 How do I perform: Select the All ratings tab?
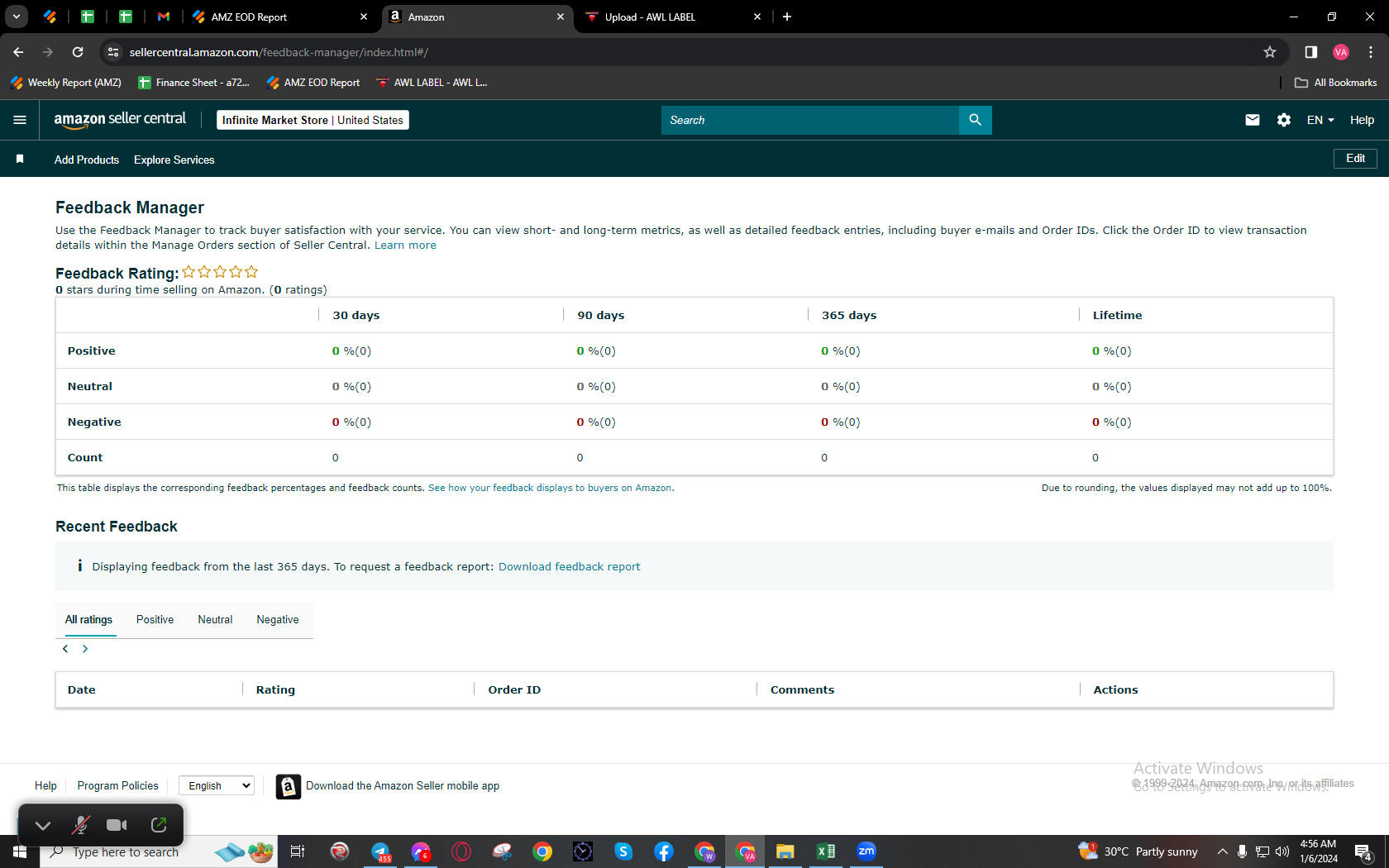point(89,620)
